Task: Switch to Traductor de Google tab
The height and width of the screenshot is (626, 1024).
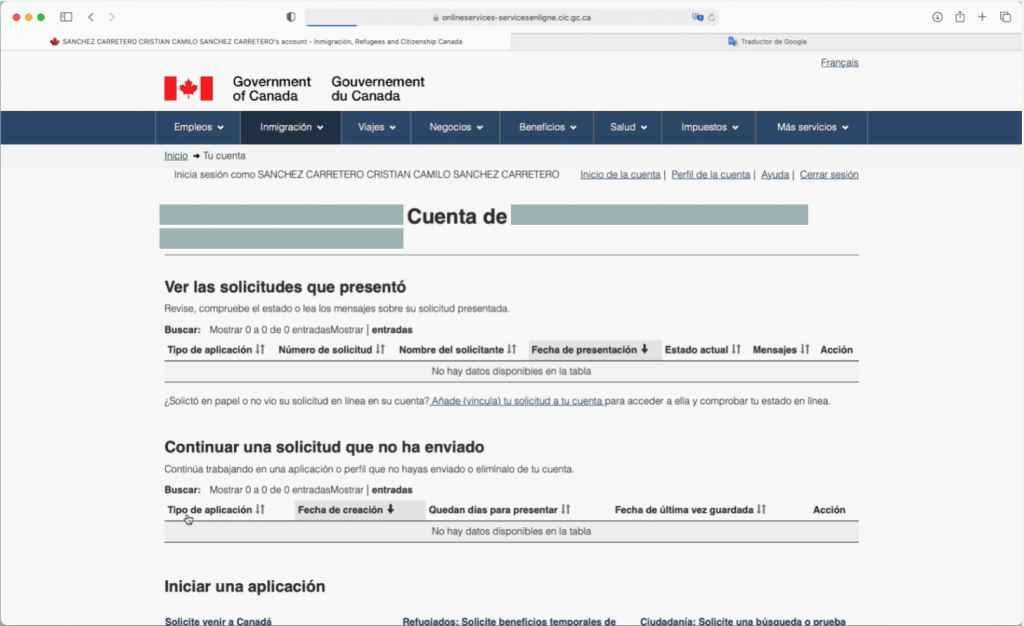Action: click(767, 42)
